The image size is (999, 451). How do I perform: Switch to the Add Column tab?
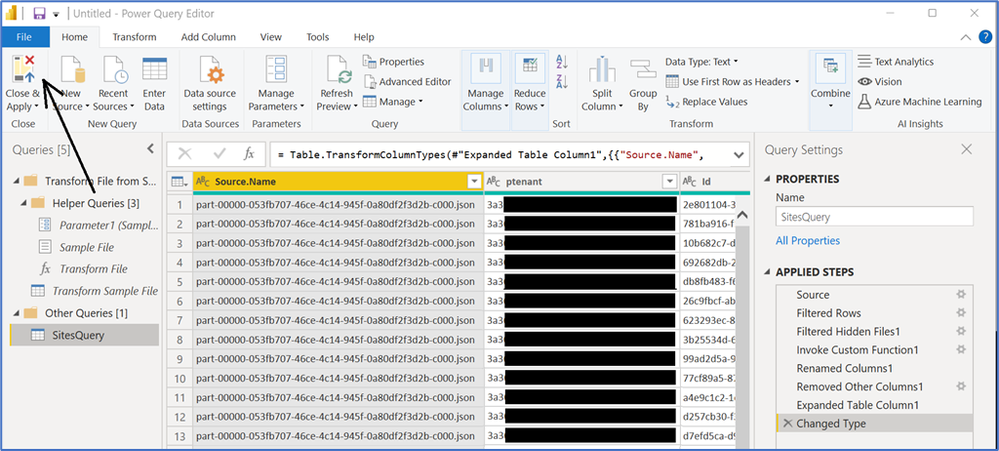[x=208, y=37]
